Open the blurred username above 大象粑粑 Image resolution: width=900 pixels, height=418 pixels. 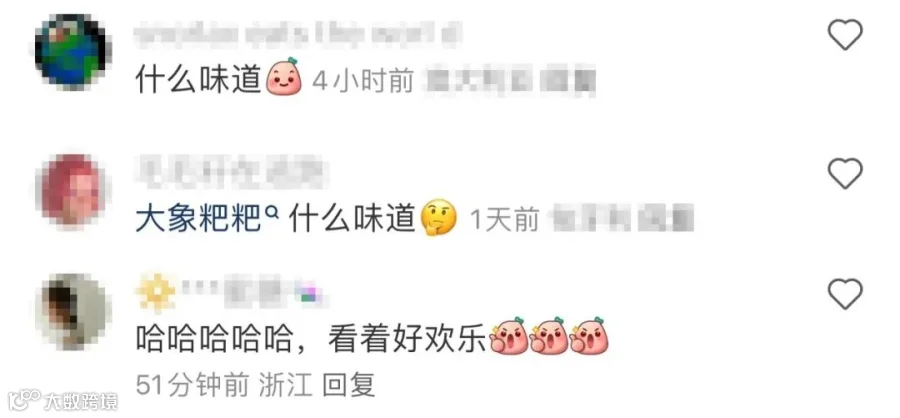pyautogui.click(x=230, y=172)
